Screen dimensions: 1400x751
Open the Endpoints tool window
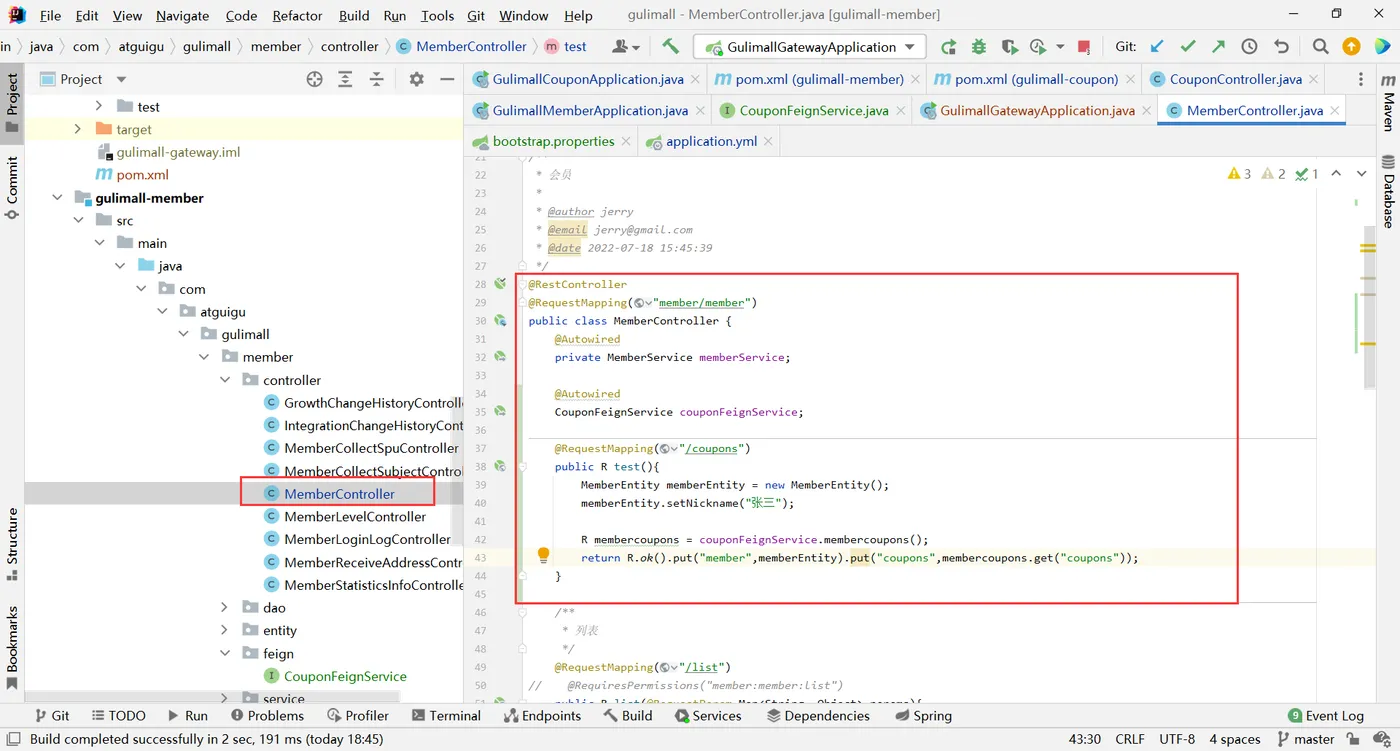click(x=542, y=715)
